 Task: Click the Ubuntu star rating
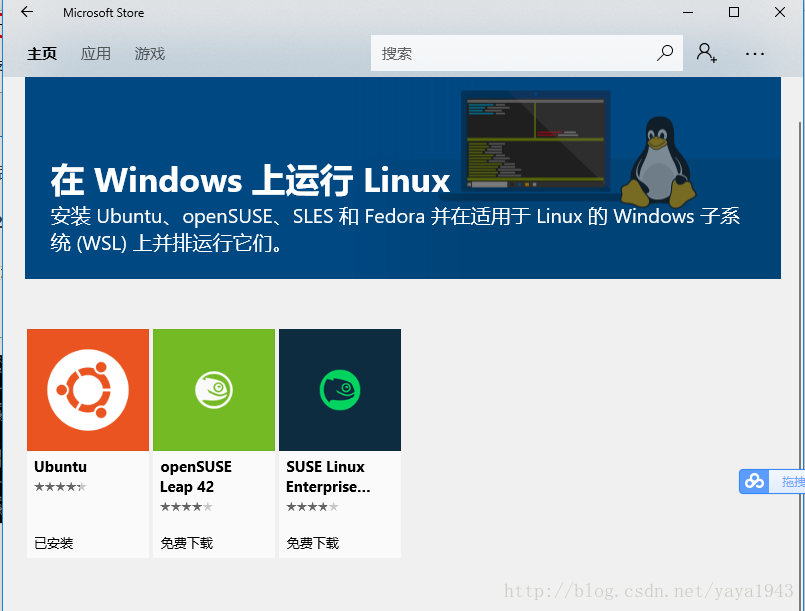[x=60, y=487]
